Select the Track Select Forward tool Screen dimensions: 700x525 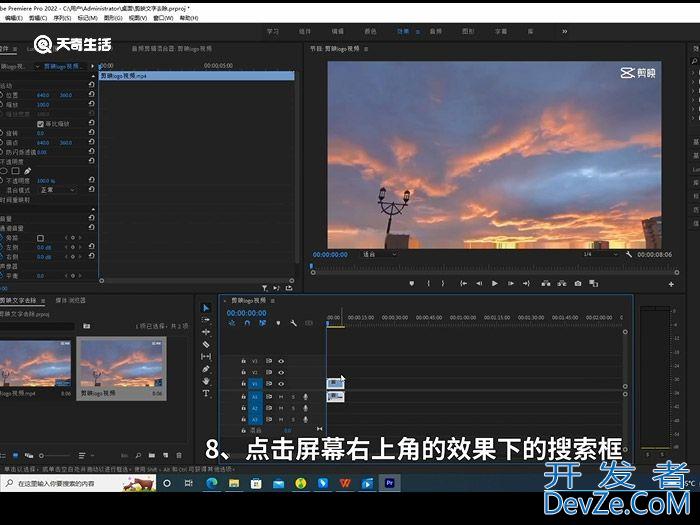(206, 320)
